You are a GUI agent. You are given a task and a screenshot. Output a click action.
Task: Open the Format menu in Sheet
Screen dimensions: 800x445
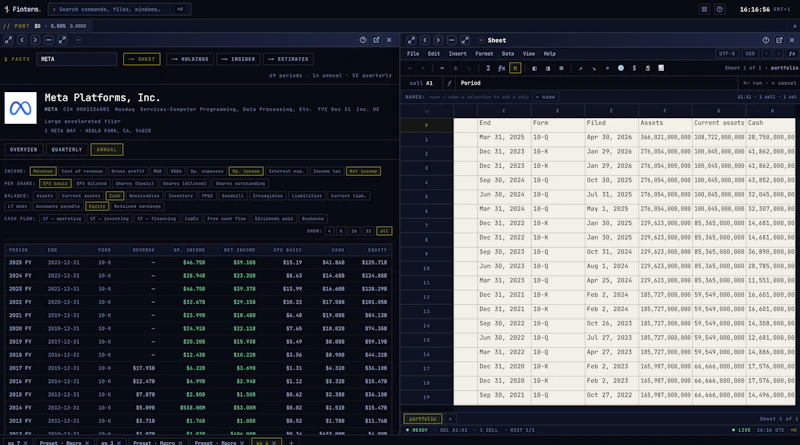point(484,54)
